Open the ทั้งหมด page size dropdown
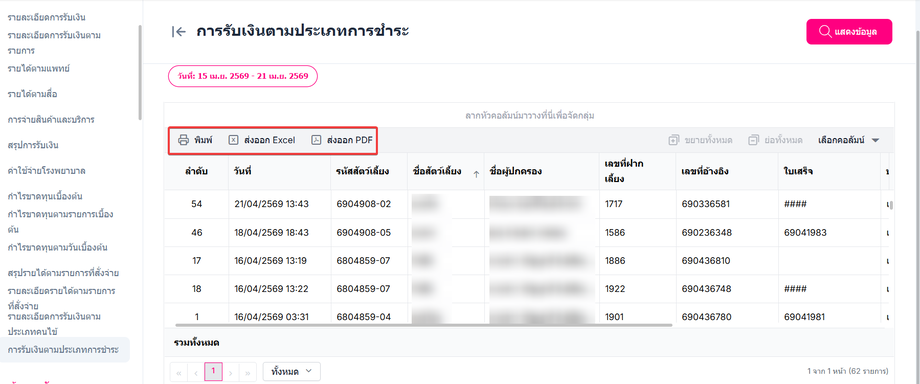Screen dimensions: 920x384 (292, 372)
